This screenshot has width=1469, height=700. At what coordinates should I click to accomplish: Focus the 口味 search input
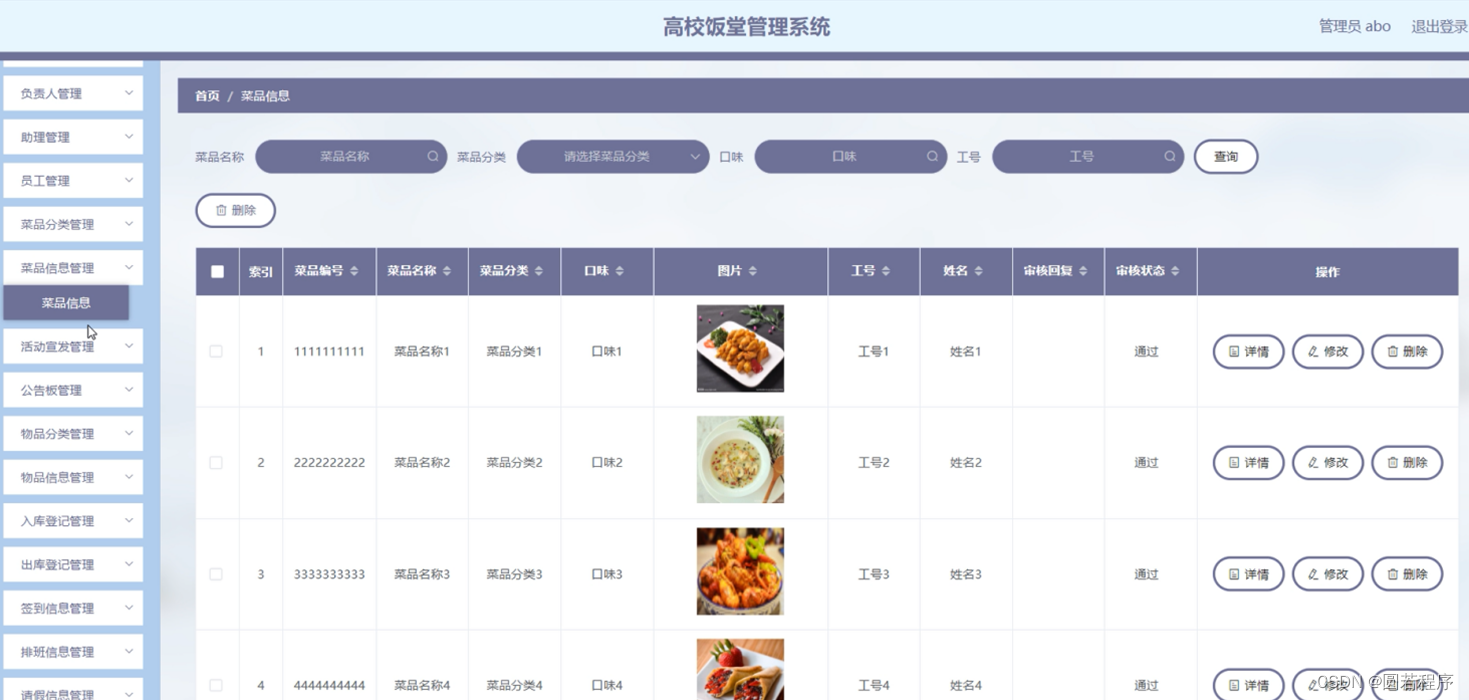click(850, 156)
